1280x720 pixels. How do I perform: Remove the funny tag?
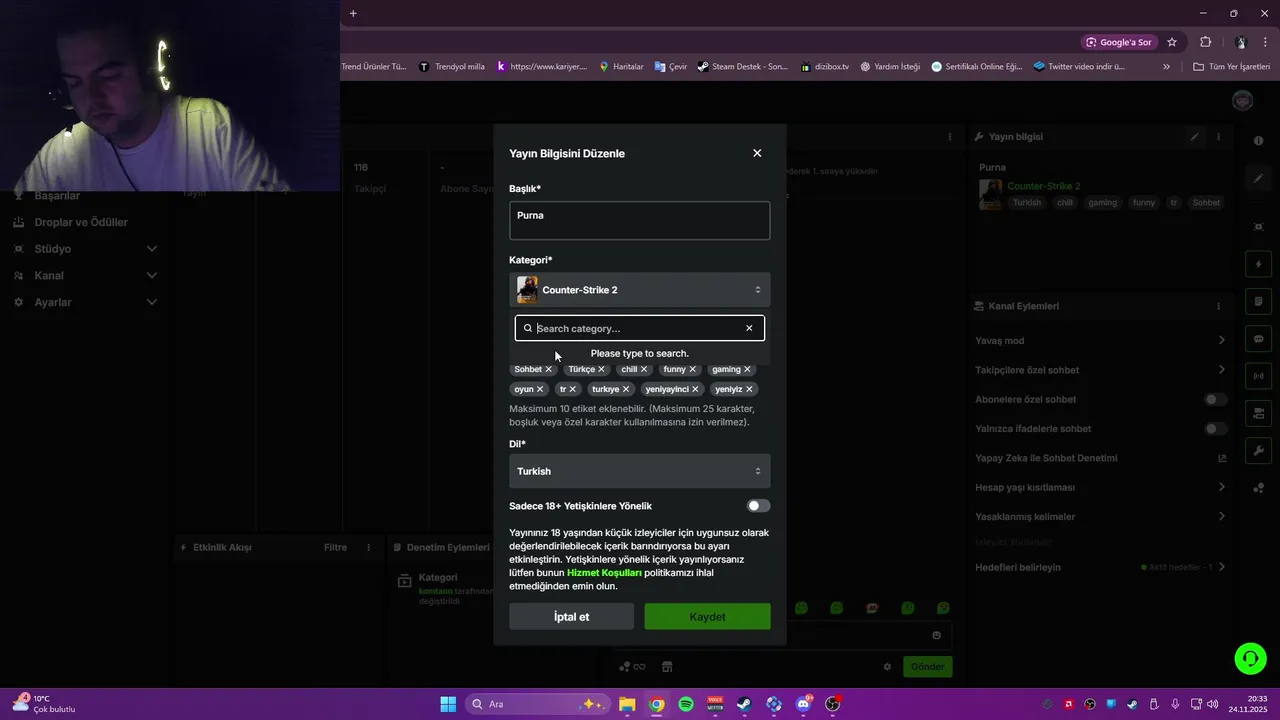point(692,369)
